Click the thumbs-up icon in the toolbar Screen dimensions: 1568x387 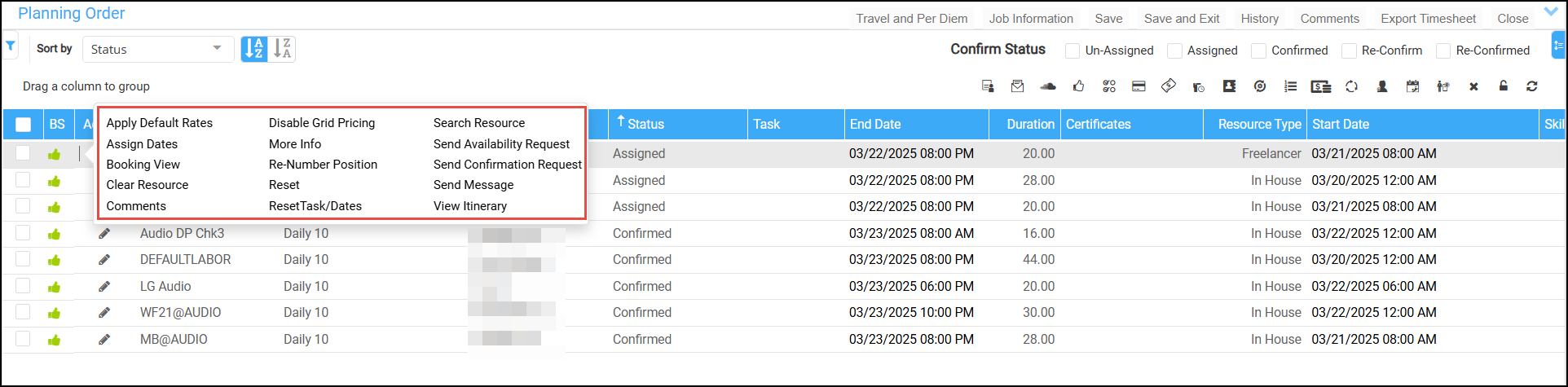tap(1078, 86)
